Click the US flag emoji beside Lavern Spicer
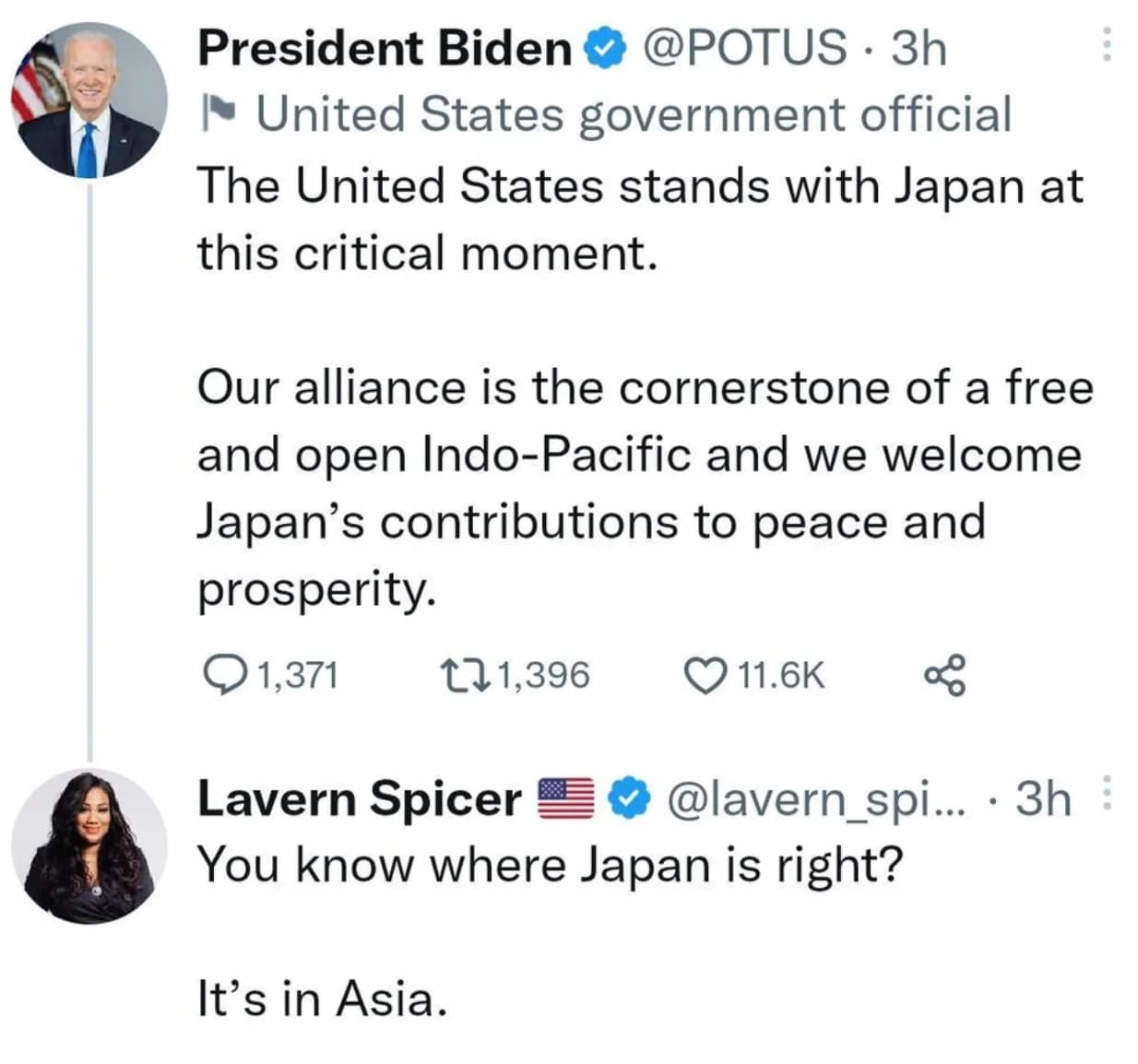1138x1064 pixels. (x=565, y=798)
